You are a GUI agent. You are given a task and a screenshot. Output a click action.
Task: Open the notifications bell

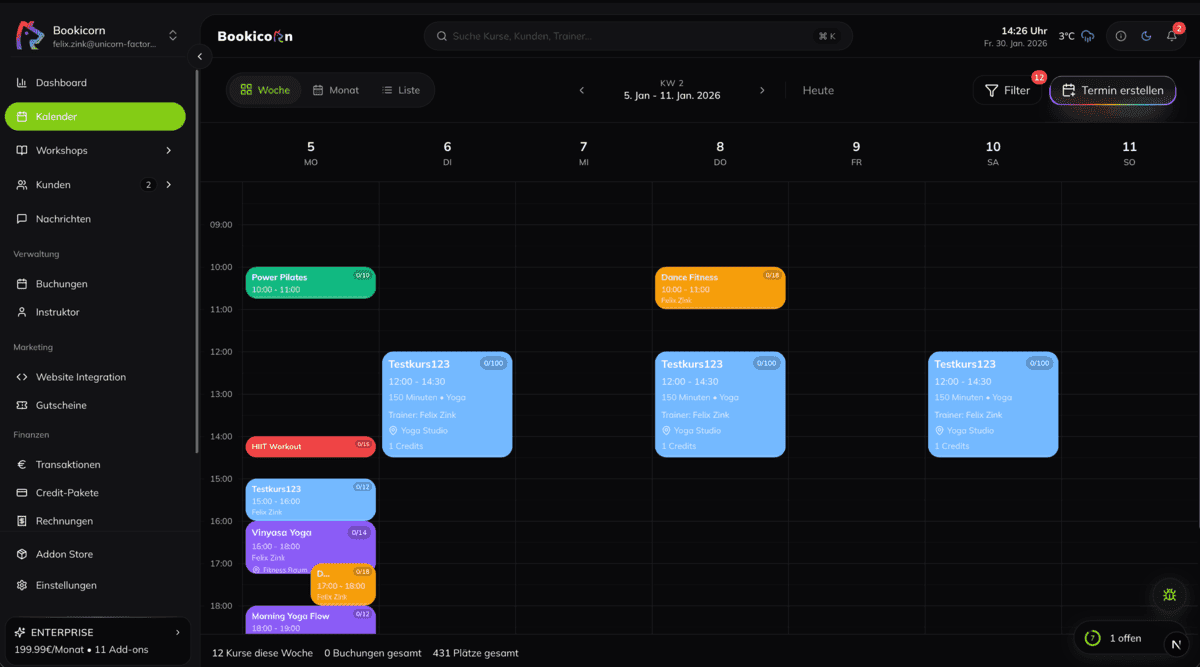[x=1171, y=36]
